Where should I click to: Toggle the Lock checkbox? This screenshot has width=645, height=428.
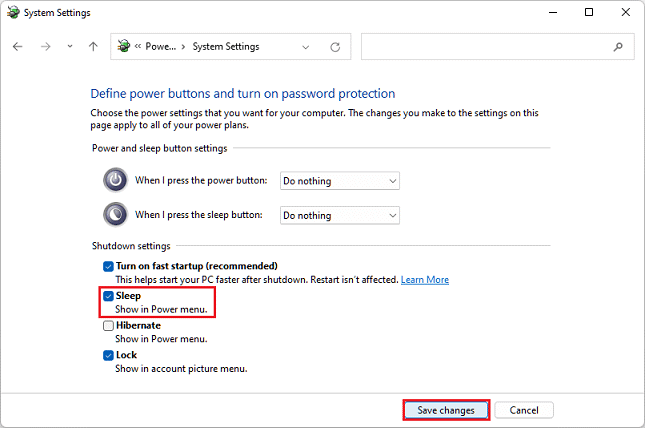click(x=108, y=355)
